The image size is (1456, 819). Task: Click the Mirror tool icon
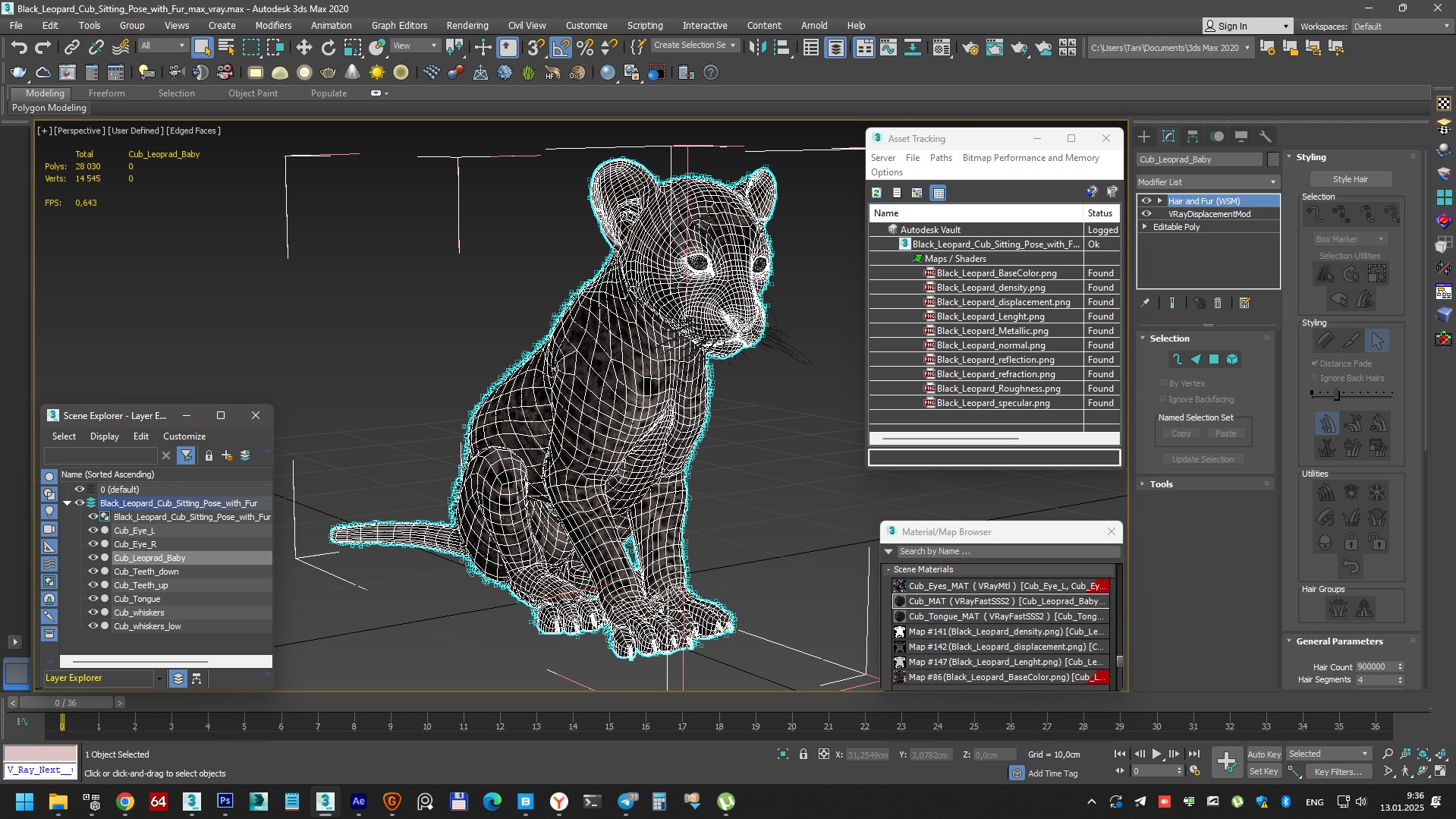click(757, 48)
